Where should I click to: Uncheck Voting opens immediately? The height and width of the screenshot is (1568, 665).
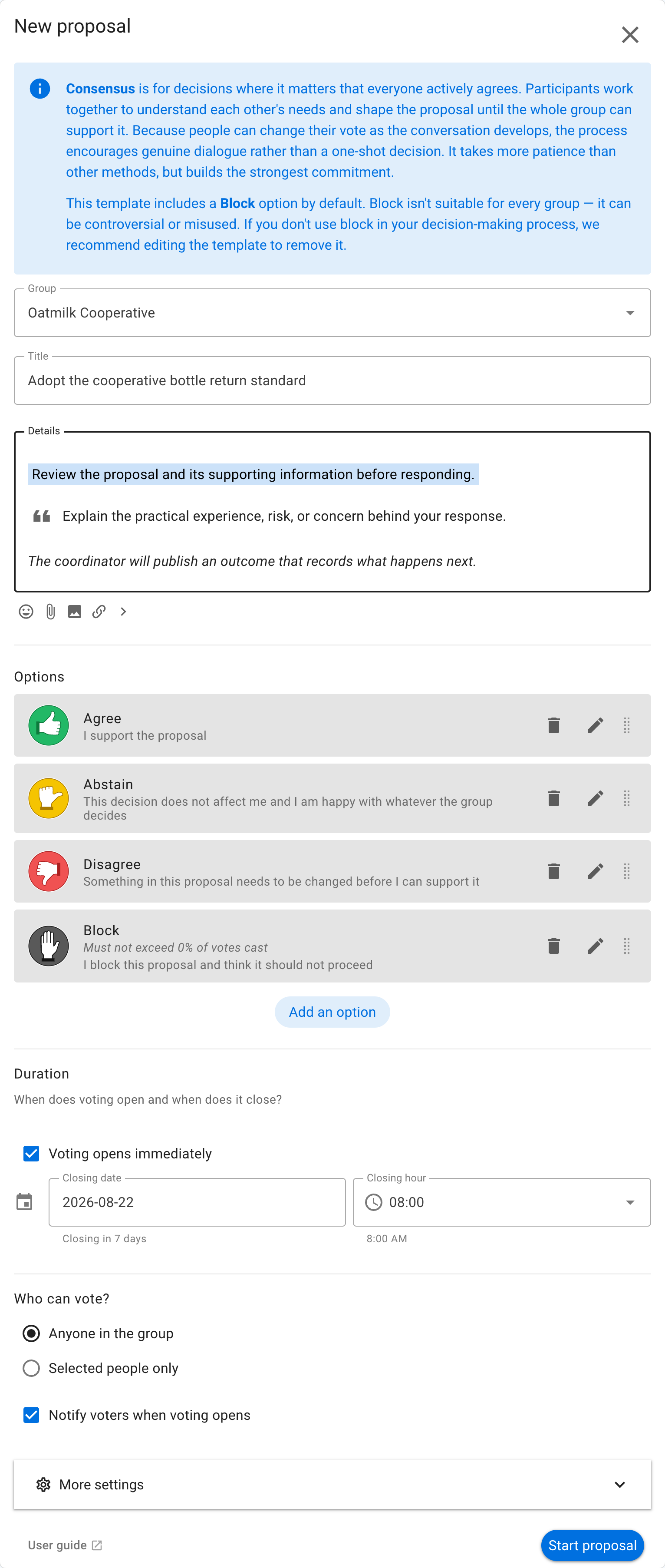31,1153
